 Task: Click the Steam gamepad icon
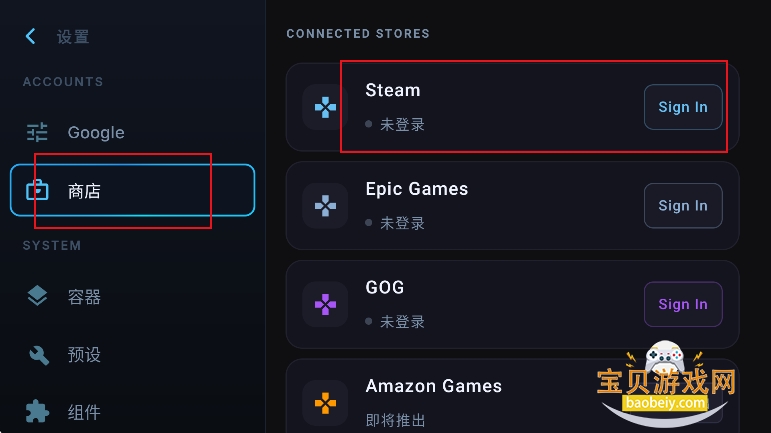click(x=325, y=107)
